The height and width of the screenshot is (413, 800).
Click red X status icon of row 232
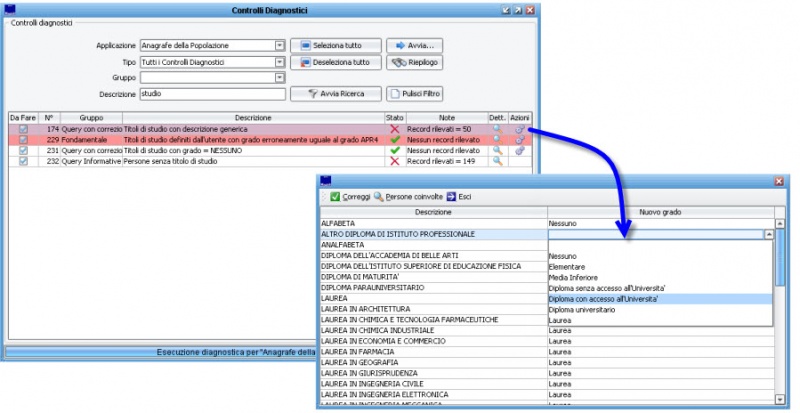394,161
